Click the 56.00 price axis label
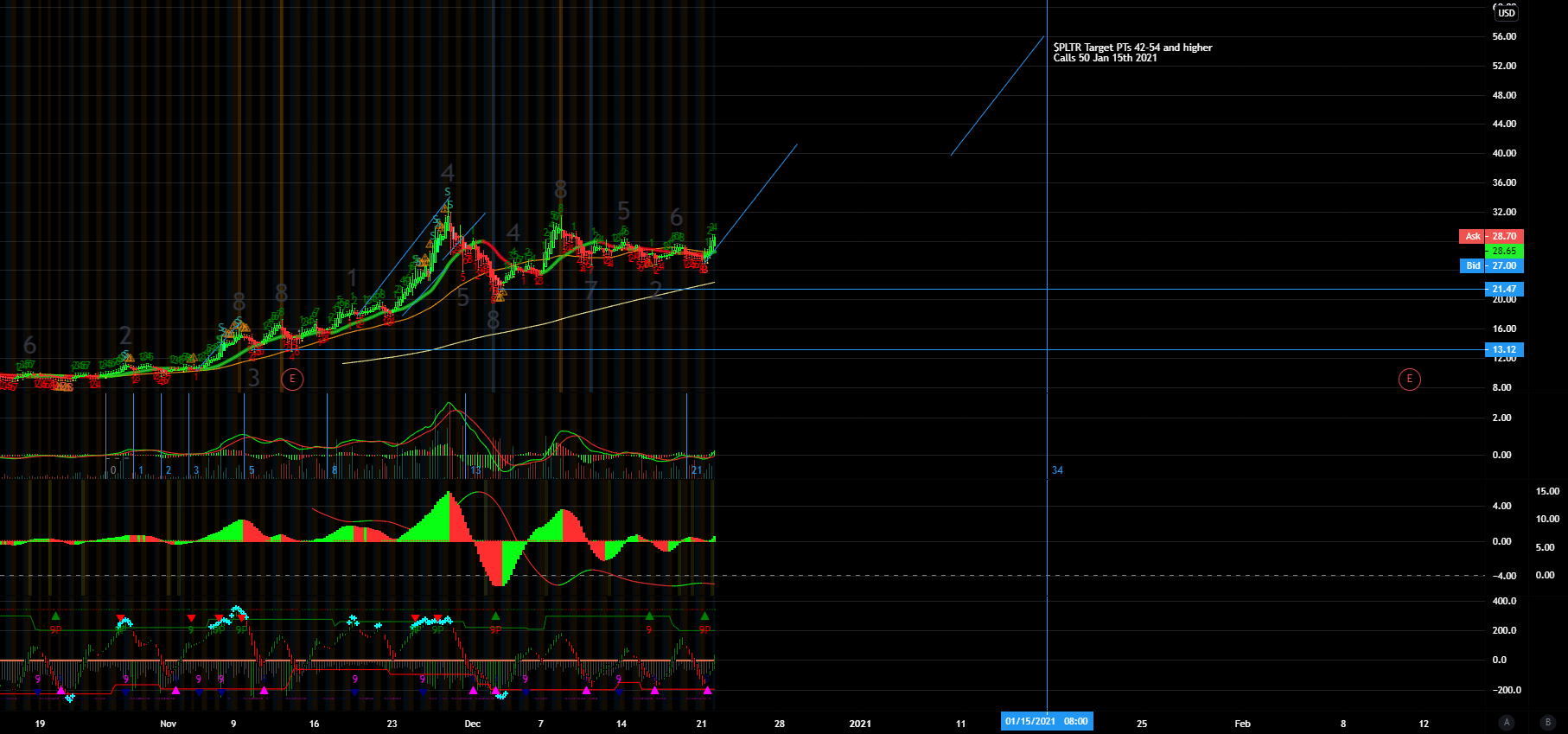The height and width of the screenshot is (734, 1568). pos(1504,36)
